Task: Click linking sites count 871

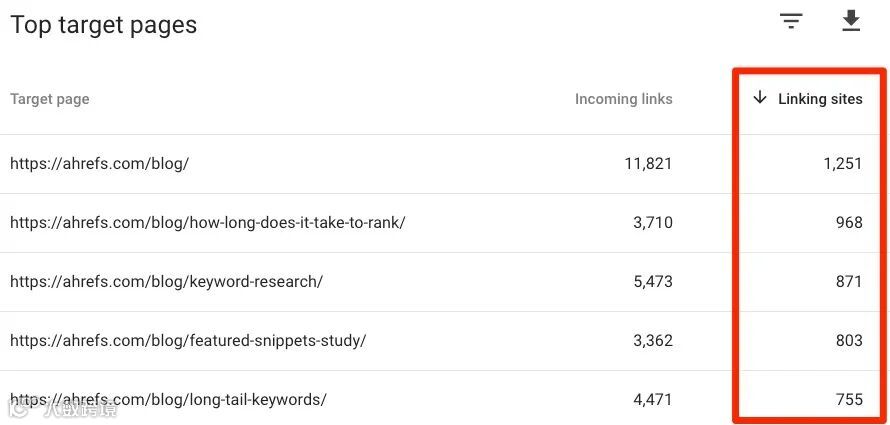Action: click(x=849, y=281)
